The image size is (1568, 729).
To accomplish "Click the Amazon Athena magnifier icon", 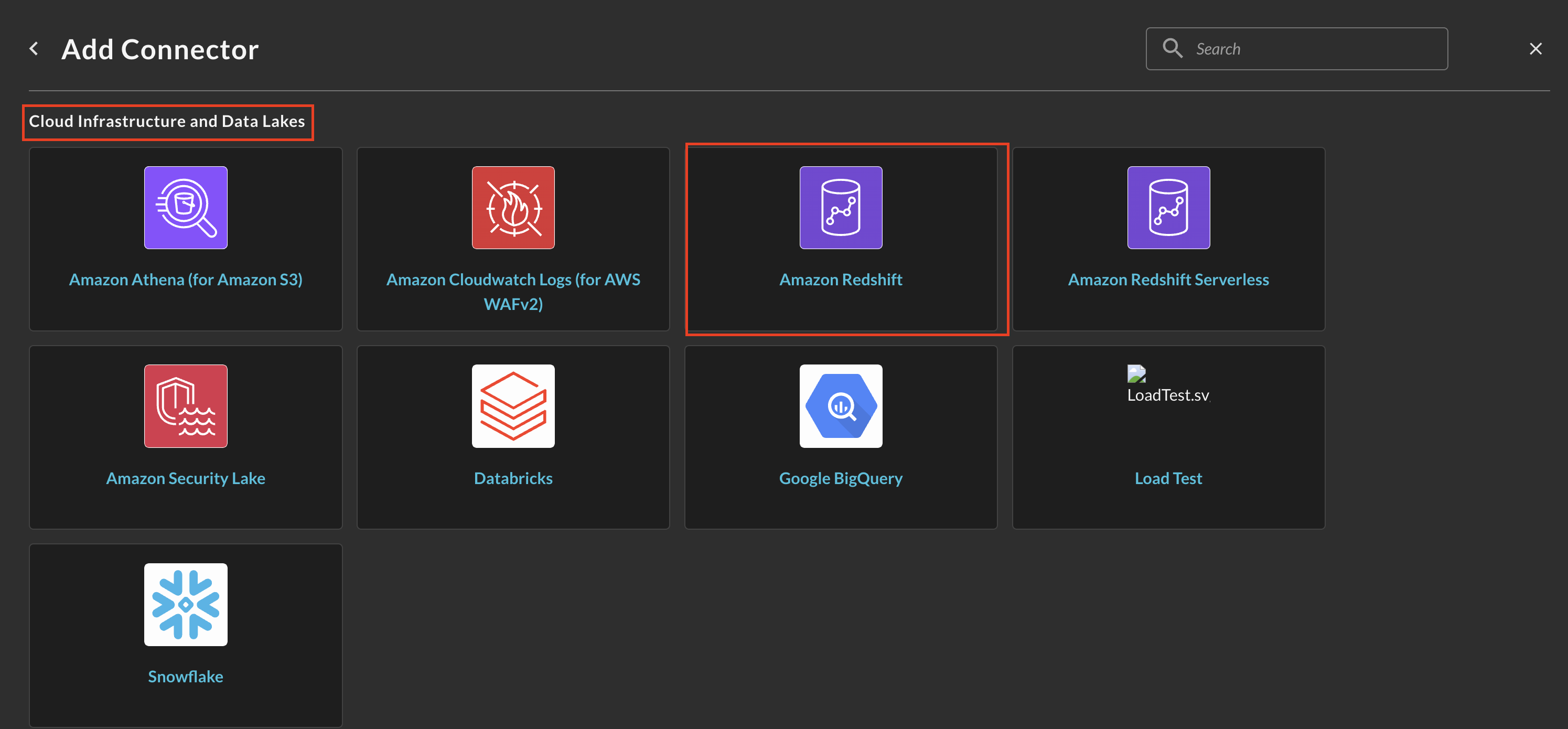I will pos(186,208).
